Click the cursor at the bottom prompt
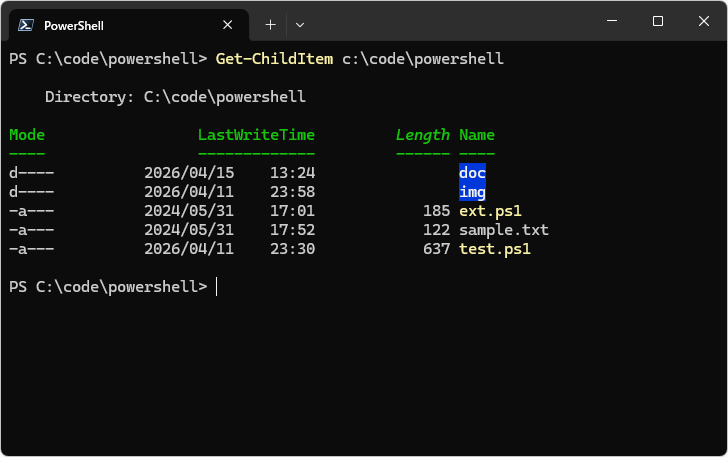728x457 pixels. [x=217, y=287]
